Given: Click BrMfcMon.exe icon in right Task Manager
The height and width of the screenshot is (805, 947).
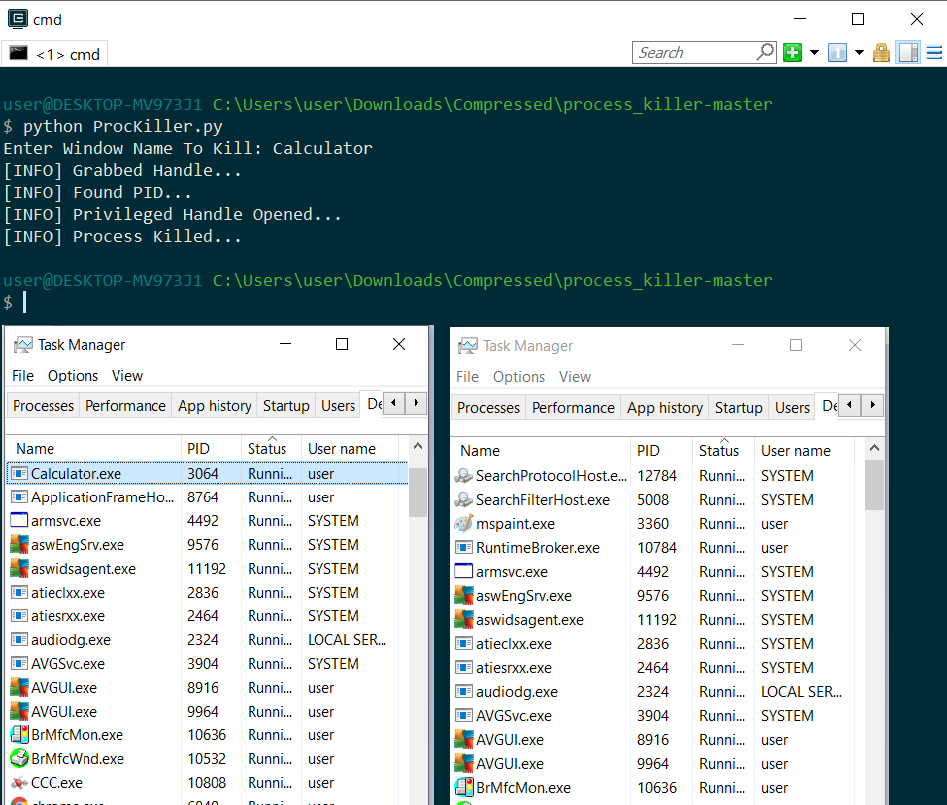Looking at the screenshot, I should 464,787.
